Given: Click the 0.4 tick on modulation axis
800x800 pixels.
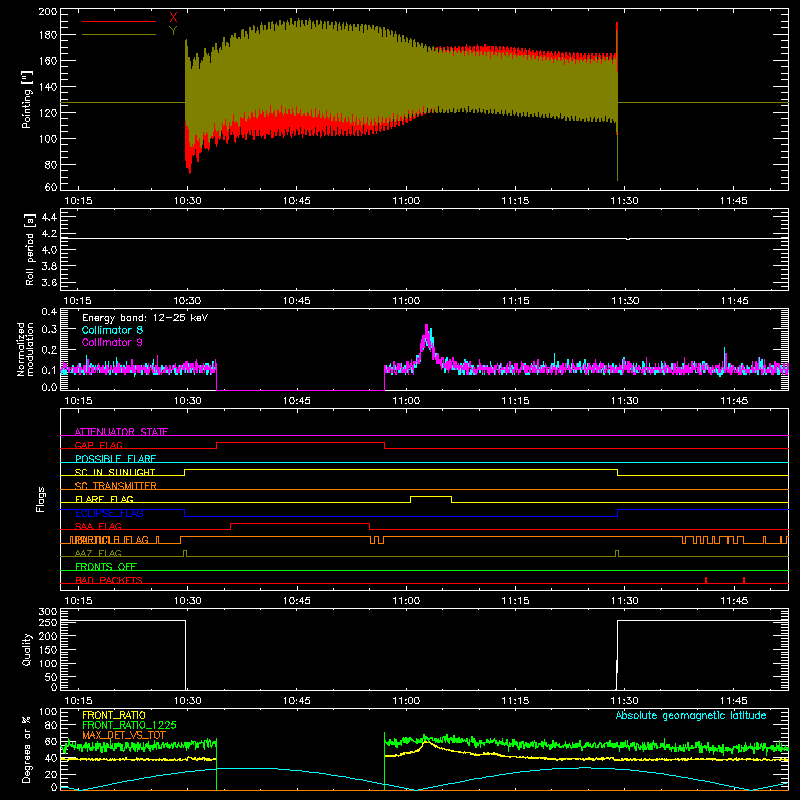Looking at the screenshot, I should click(49, 312).
